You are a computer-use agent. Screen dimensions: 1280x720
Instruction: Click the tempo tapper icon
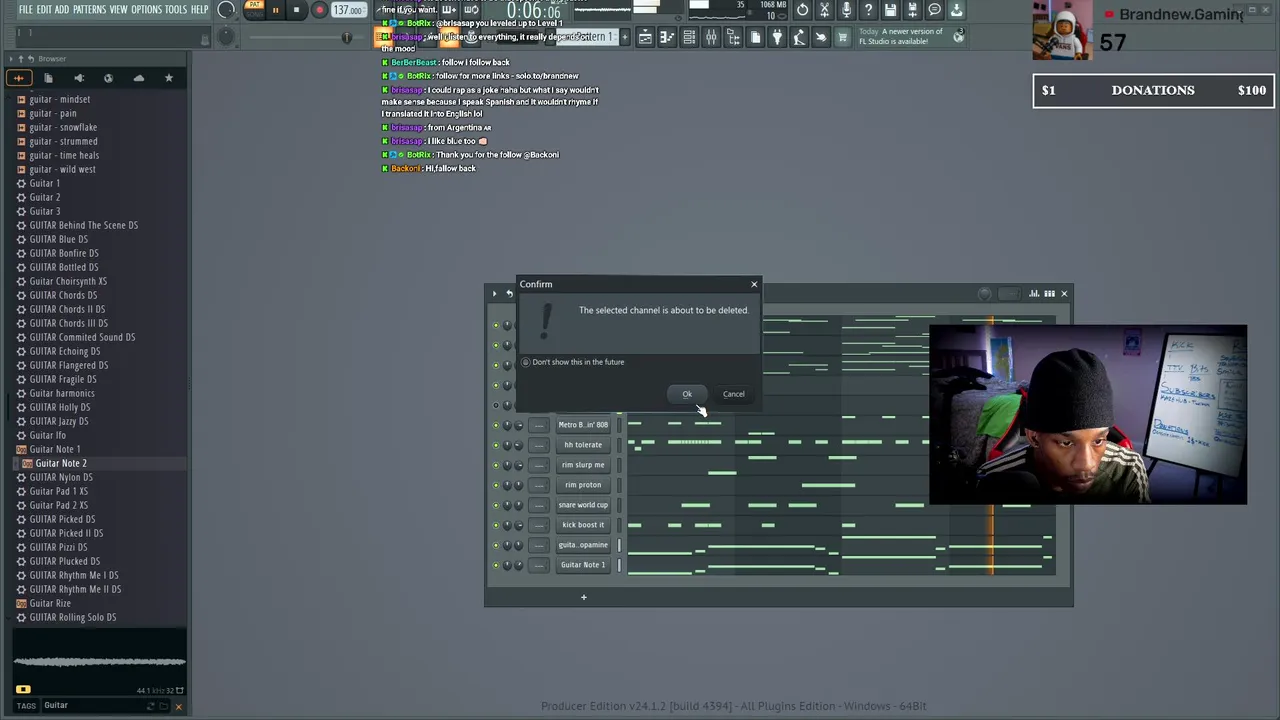click(799, 38)
